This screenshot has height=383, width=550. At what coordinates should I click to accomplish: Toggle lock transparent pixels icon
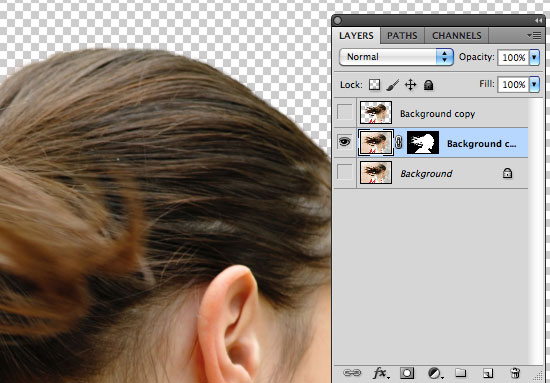(x=374, y=85)
